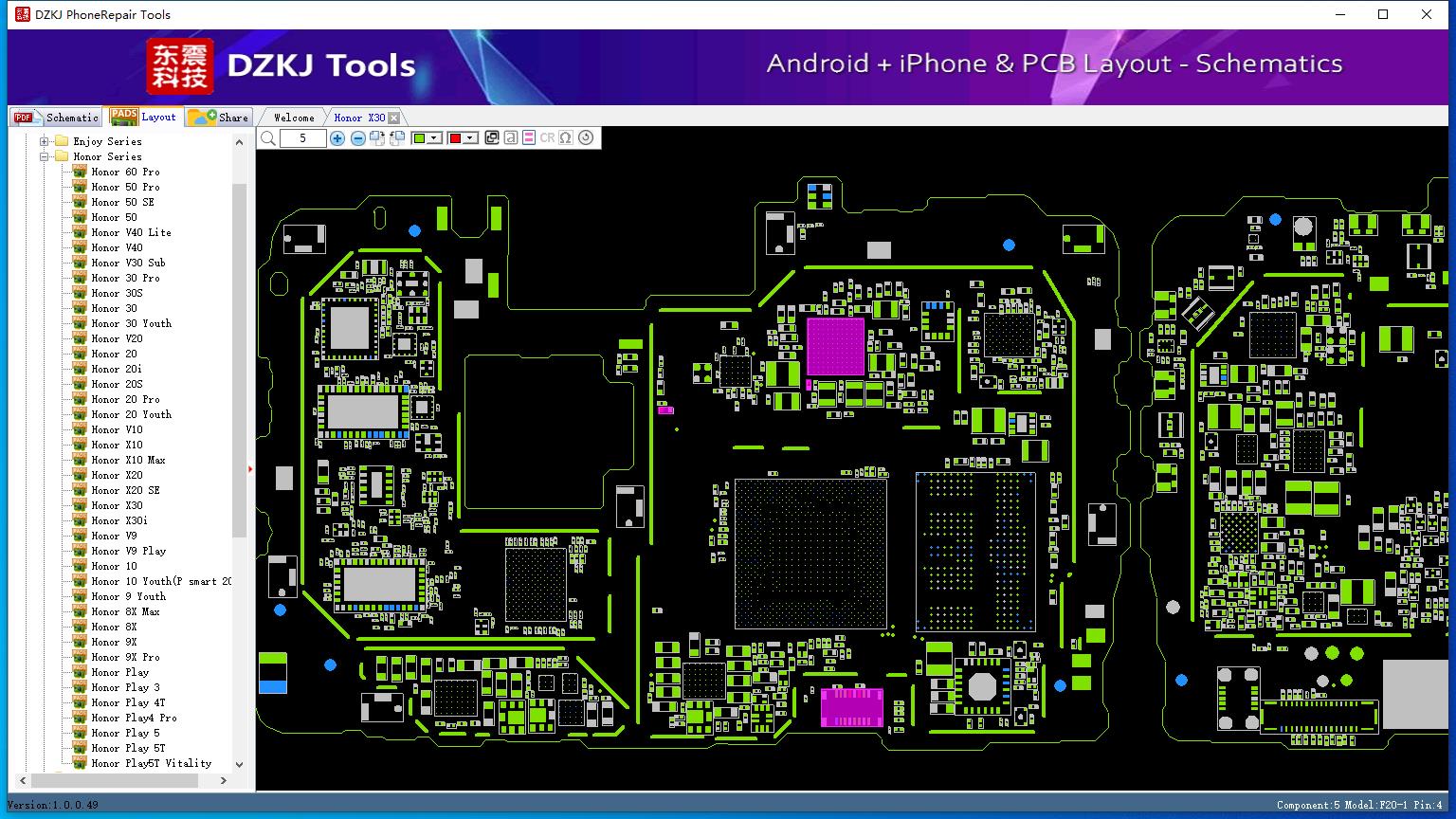The width and height of the screenshot is (1456, 819).
Task: Click the board icon beside Honor 30 Youth
Action: 80,323
